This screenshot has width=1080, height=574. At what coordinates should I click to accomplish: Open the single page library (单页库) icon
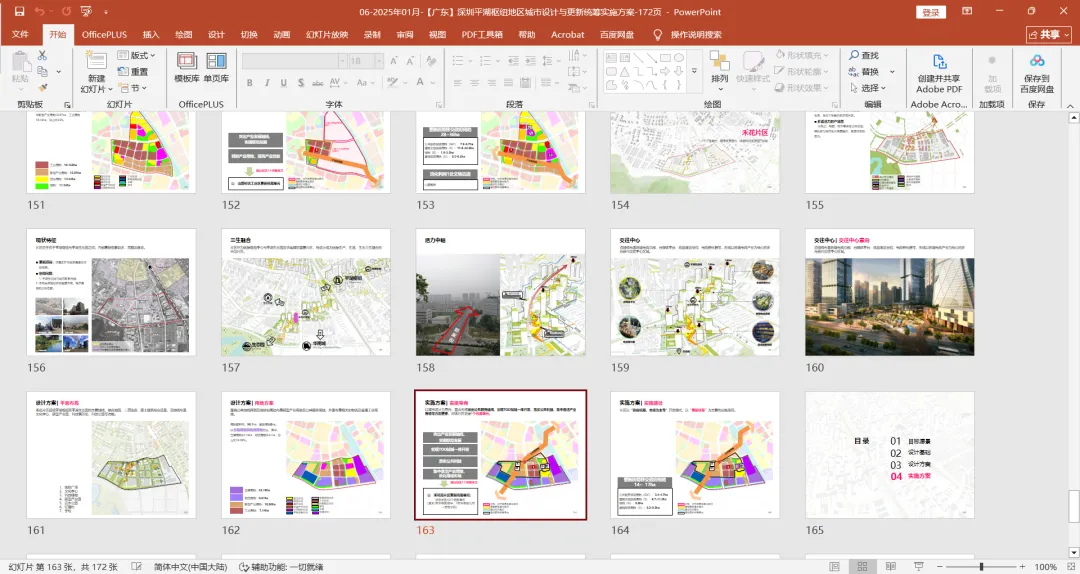pos(216,61)
